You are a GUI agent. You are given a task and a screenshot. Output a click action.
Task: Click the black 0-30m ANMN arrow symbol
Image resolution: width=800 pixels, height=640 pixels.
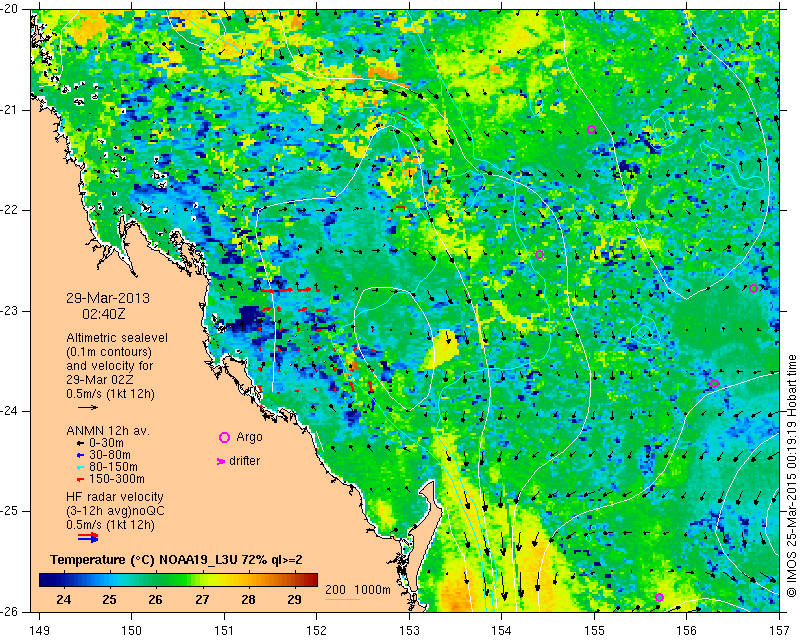(80, 444)
